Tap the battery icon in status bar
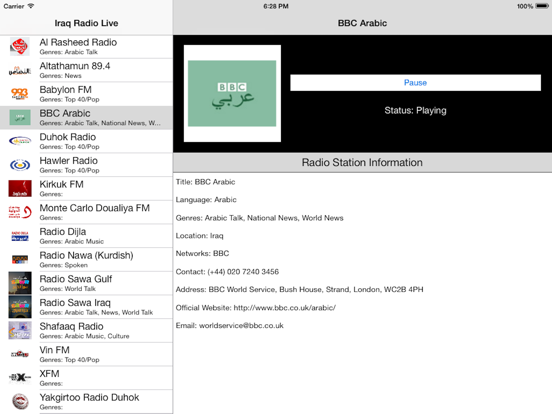The height and width of the screenshot is (414, 552). 542,6
